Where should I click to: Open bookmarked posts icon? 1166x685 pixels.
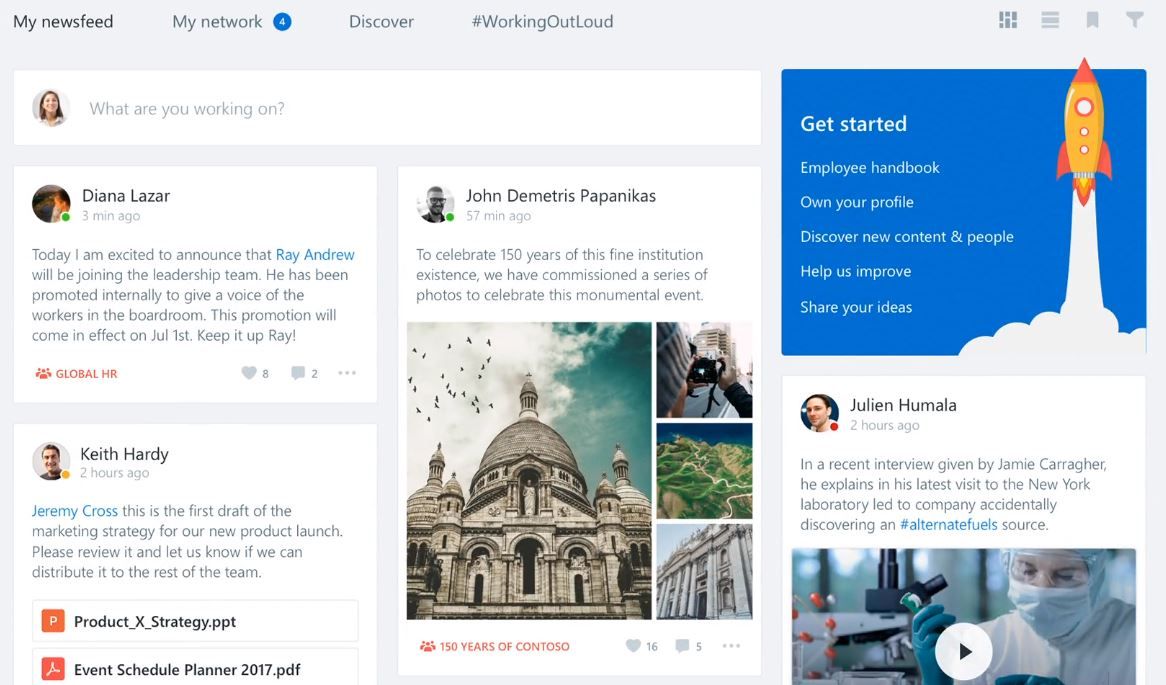tap(1093, 20)
